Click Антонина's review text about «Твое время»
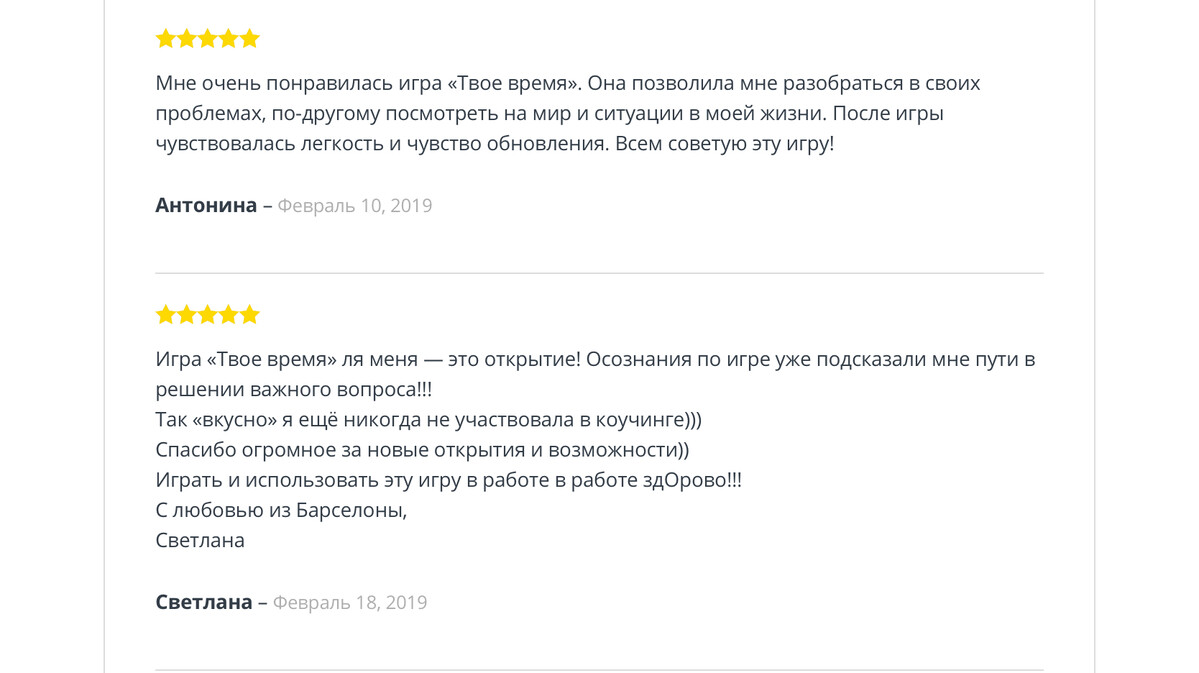This screenshot has width=1199, height=673. point(567,113)
